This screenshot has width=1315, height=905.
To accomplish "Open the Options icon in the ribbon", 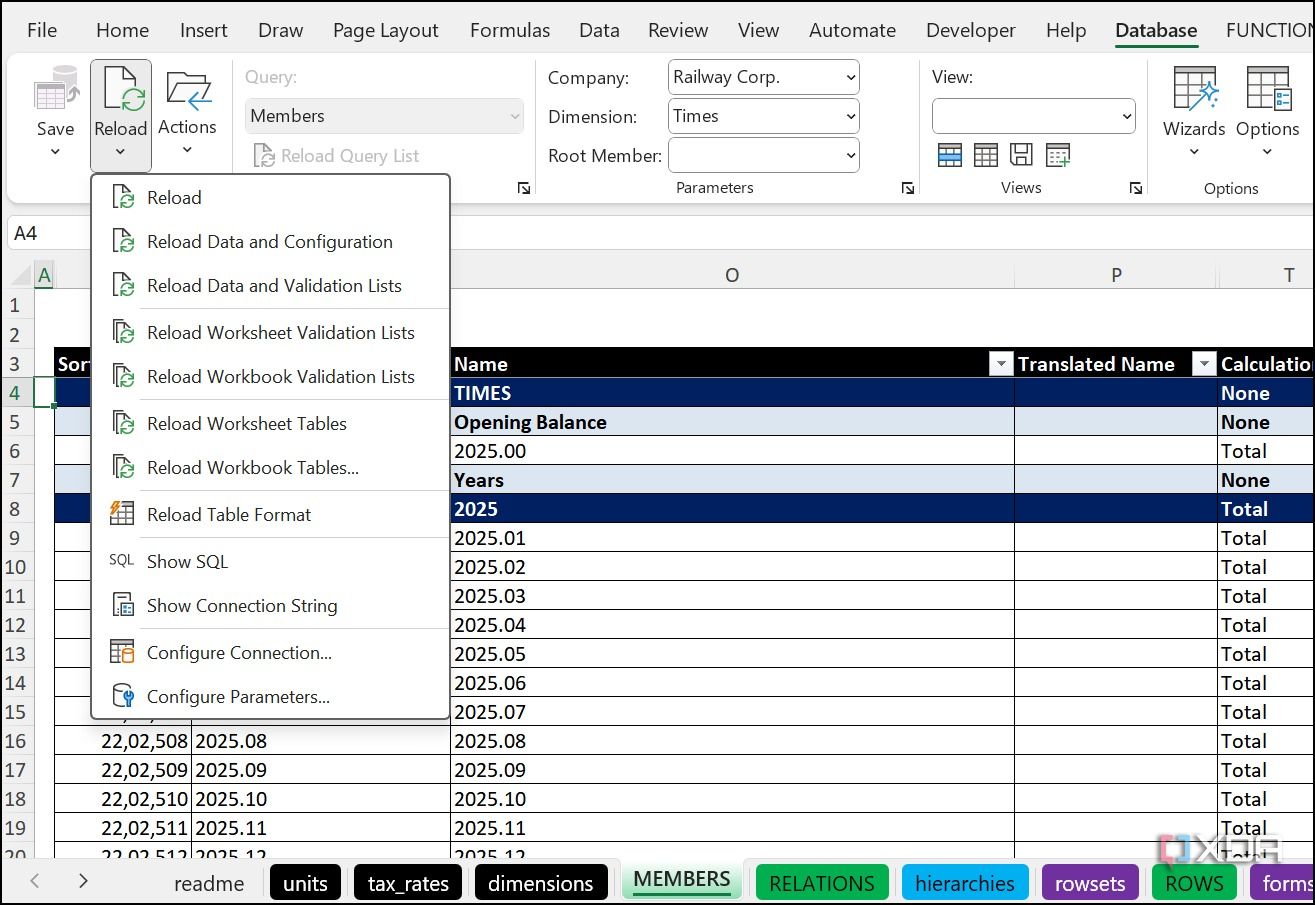I will (x=1267, y=90).
